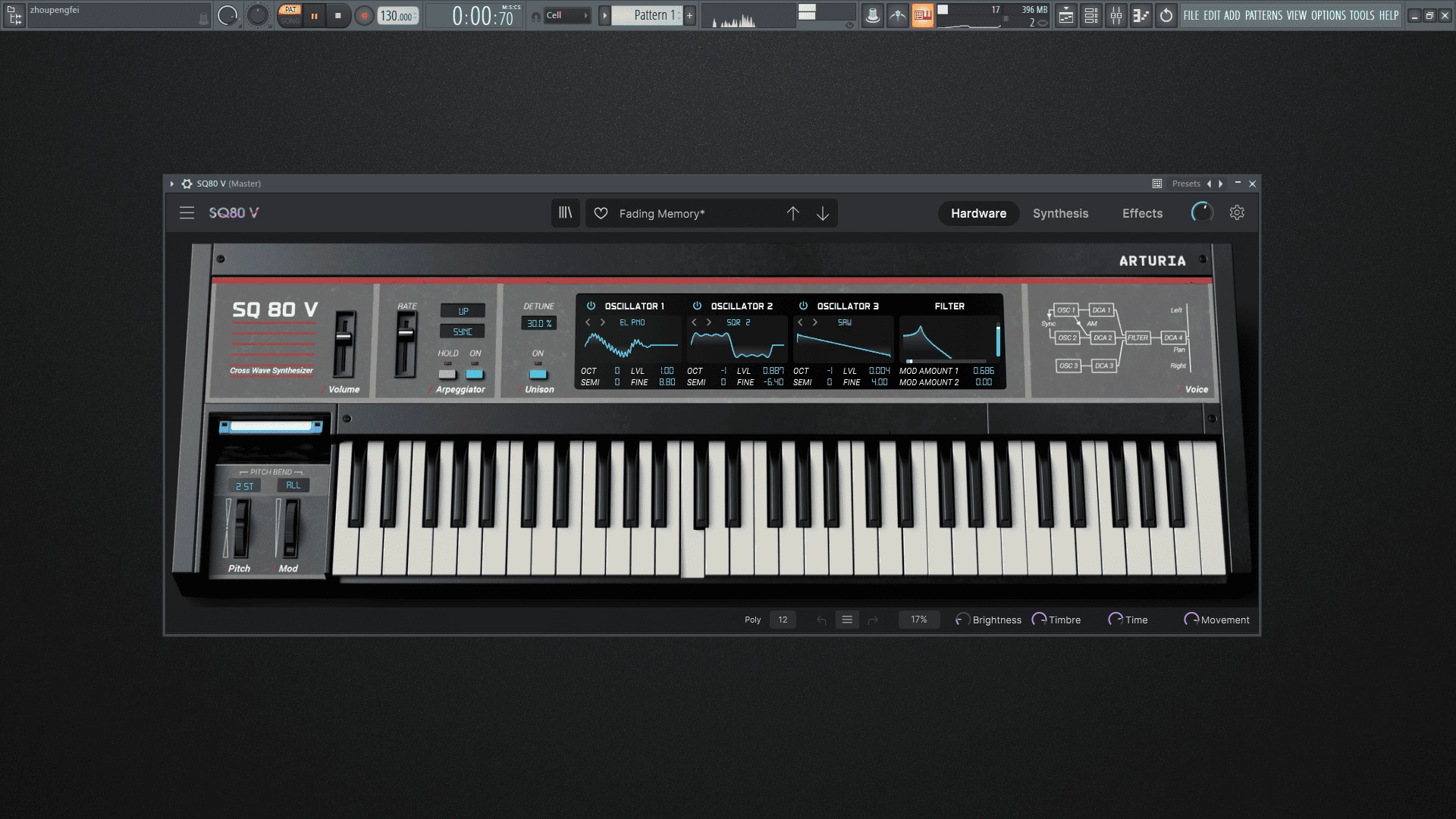
Task: Click redo arrow in SQ80 V footer
Action: pyautogui.click(x=873, y=620)
